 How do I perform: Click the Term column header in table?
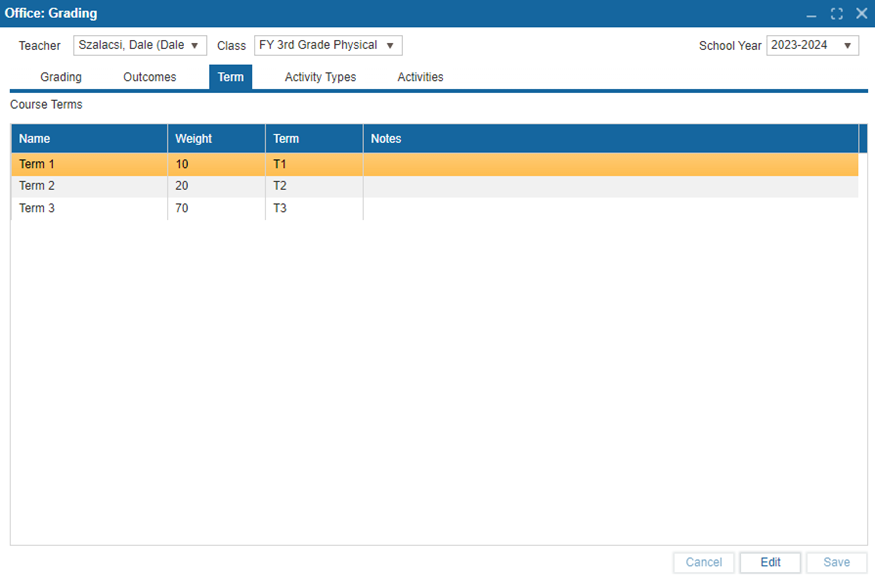(314, 139)
